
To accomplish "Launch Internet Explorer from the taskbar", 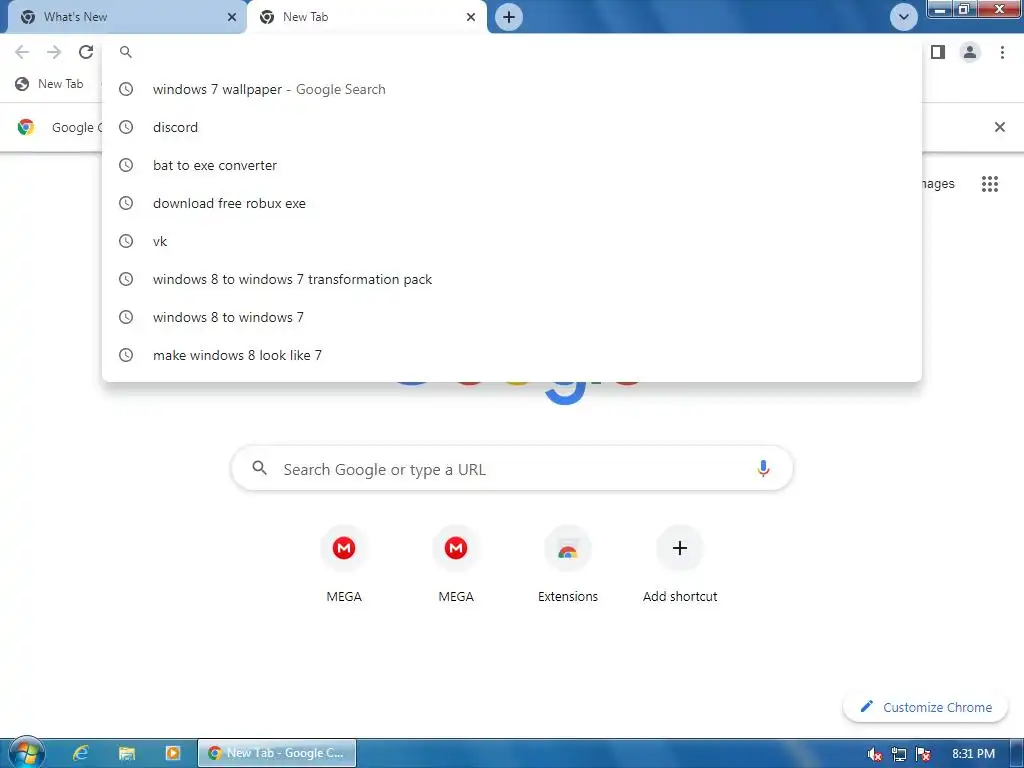I will [x=80, y=753].
